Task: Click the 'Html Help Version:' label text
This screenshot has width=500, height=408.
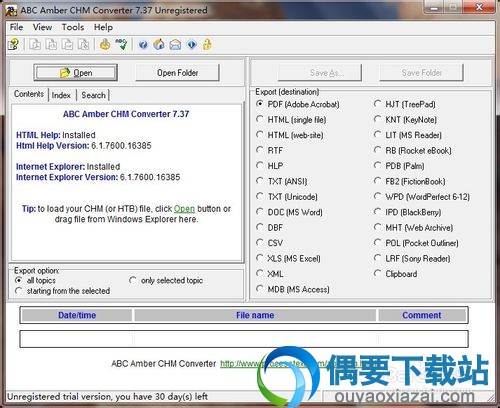Action: point(53,146)
